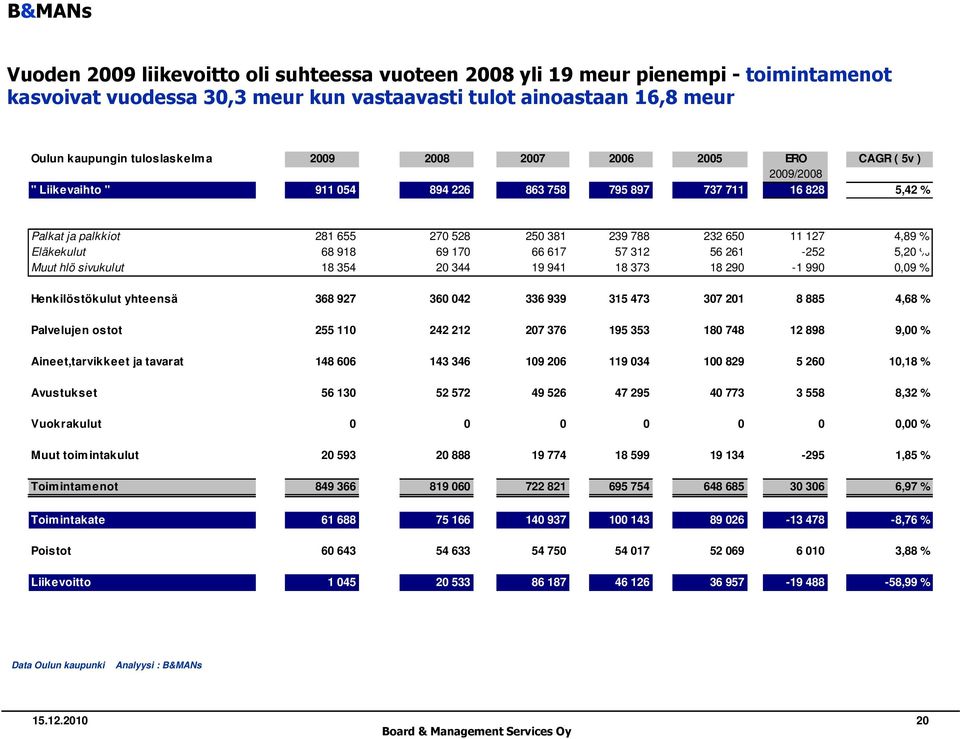The image size is (960, 739).
Task: Click the CAGR ( 5v ) header
Action: pyautogui.click(x=889, y=159)
